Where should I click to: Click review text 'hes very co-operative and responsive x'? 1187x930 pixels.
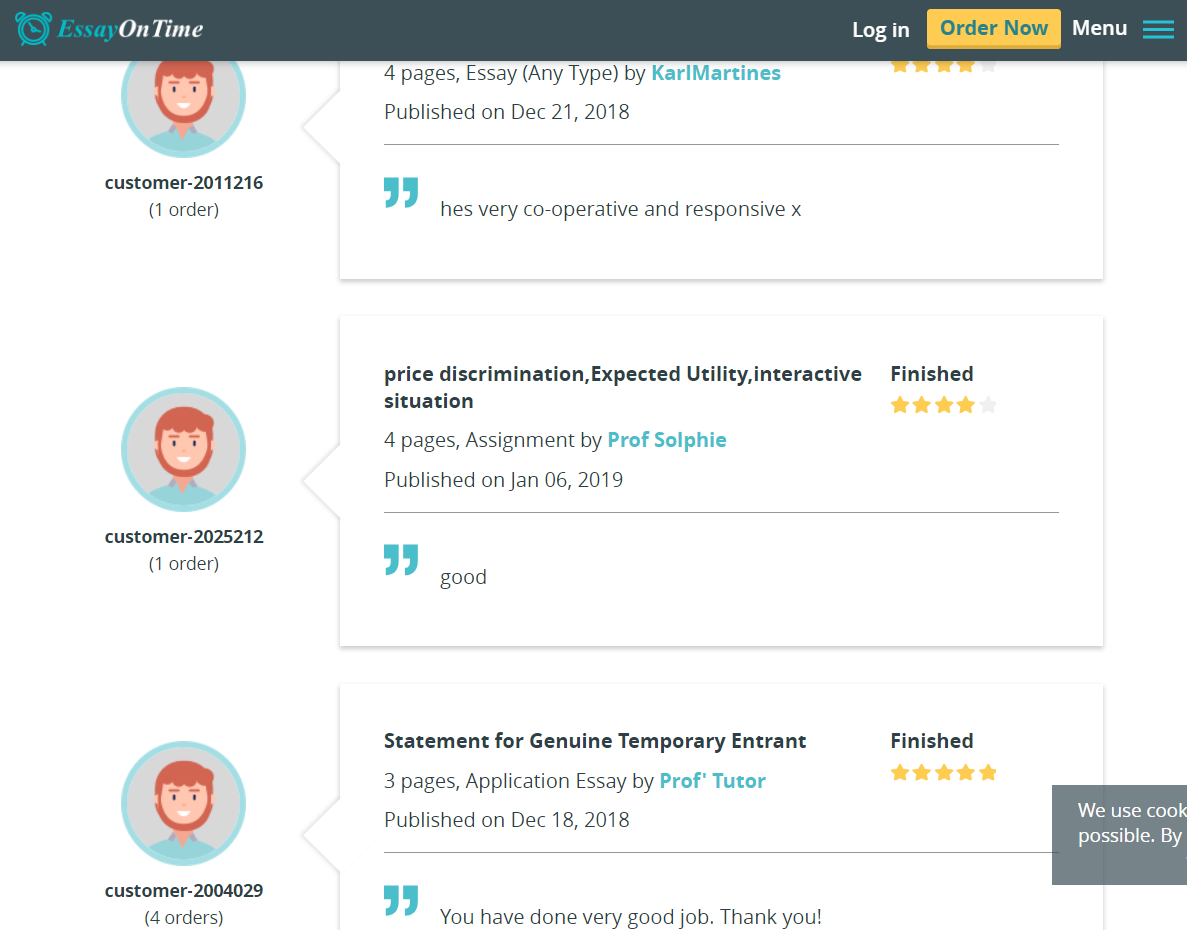pyautogui.click(x=621, y=209)
